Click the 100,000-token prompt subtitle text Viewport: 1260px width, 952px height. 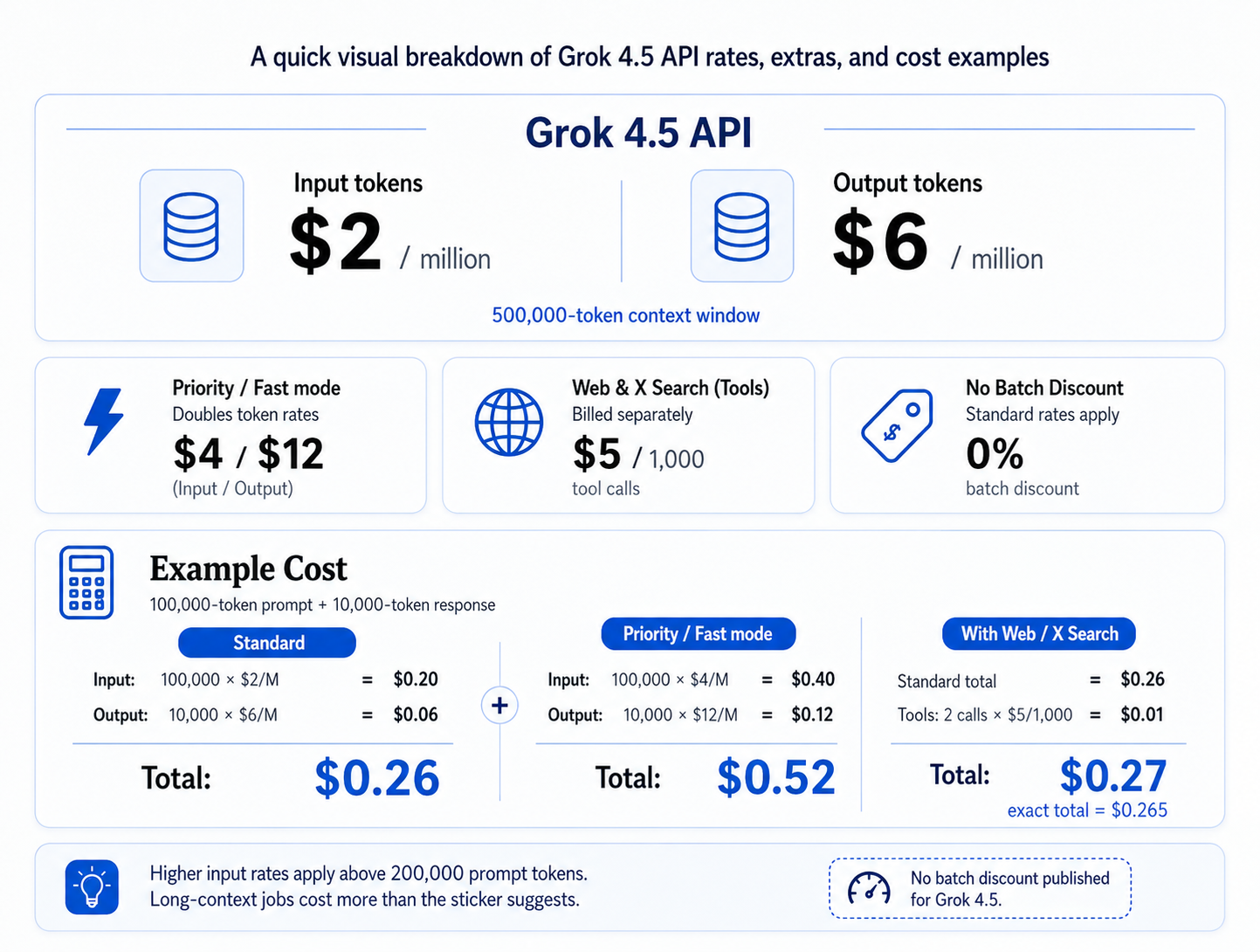(x=322, y=604)
